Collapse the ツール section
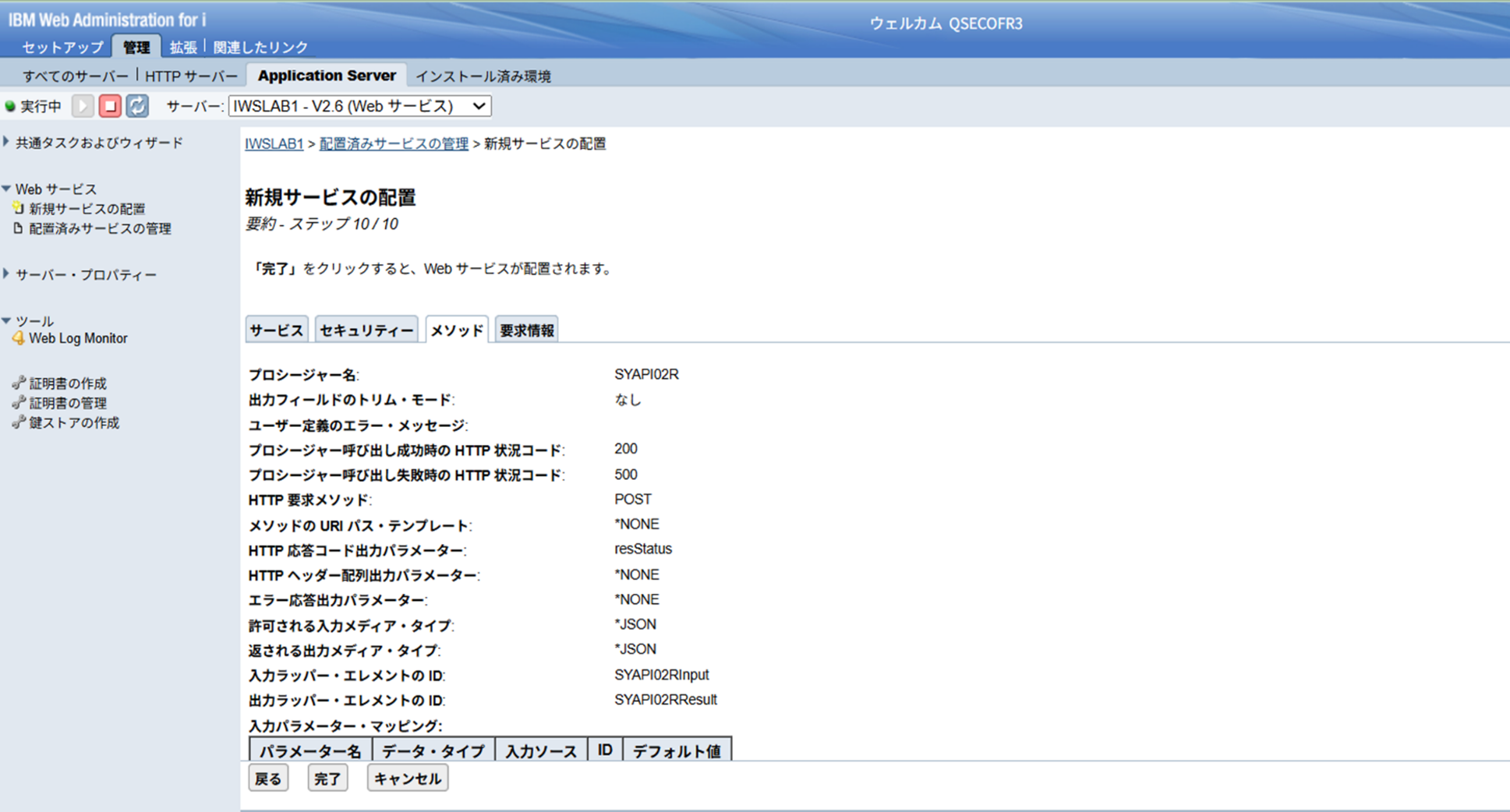This screenshot has width=1510, height=812. click(7, 320)
